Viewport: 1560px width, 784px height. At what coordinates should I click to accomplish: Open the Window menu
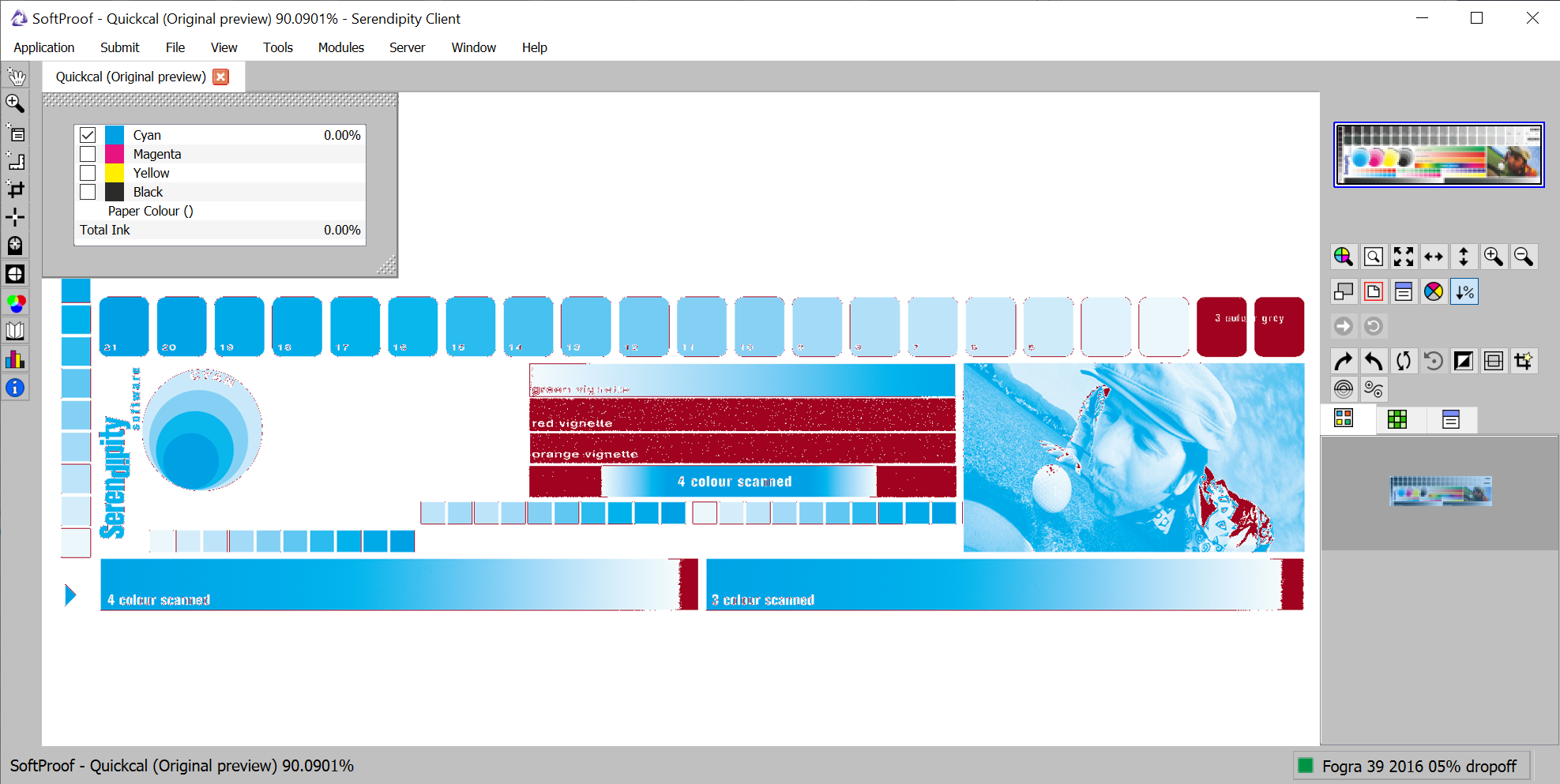click(473, 47)
